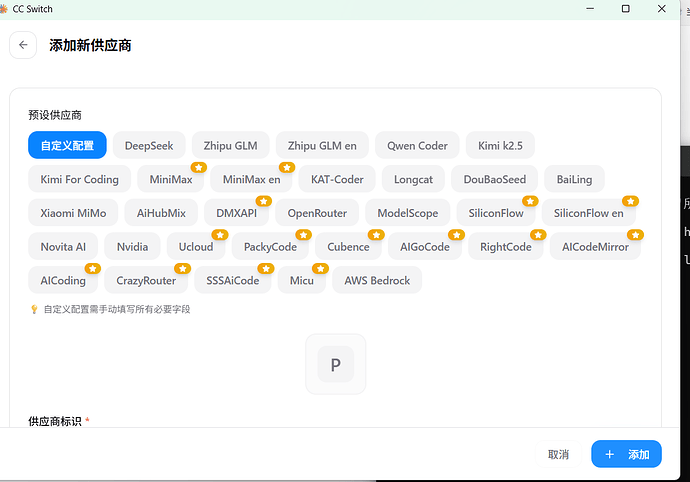Select the CrazyRouter preset
This screenshot has width=690, height=482.
point(146,280)
